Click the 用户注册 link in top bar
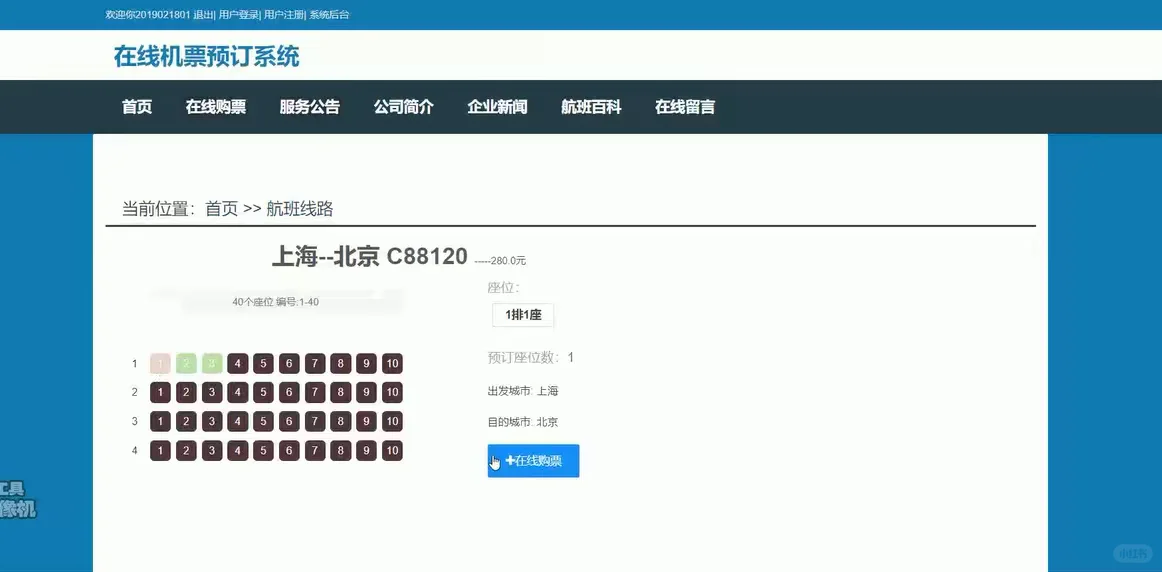Image resolution: width=1162 pixels, height=572 pixels. pyautogui.click(x=283, y=14)
